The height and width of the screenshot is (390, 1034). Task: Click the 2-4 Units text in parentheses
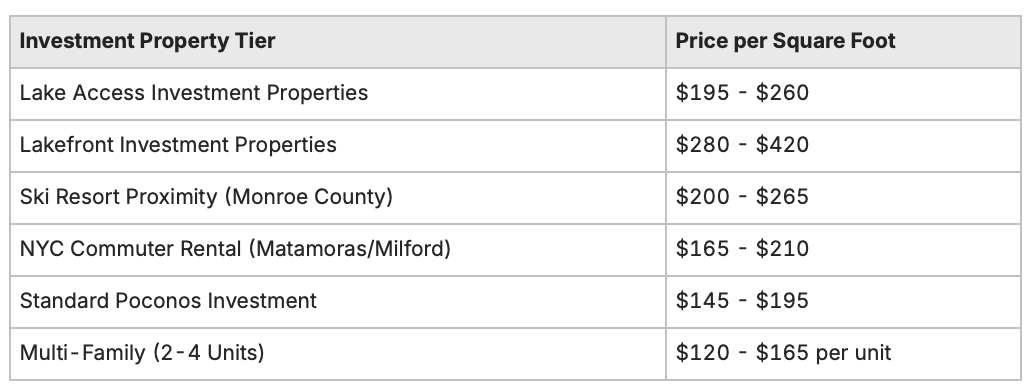[208, 353]
